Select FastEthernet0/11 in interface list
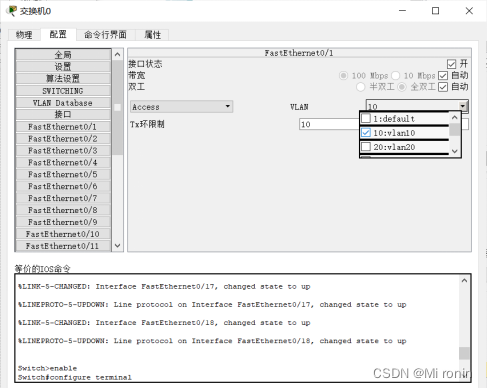Image resolution: width=487 pixels, height=388 pixels. coord(63,246)
